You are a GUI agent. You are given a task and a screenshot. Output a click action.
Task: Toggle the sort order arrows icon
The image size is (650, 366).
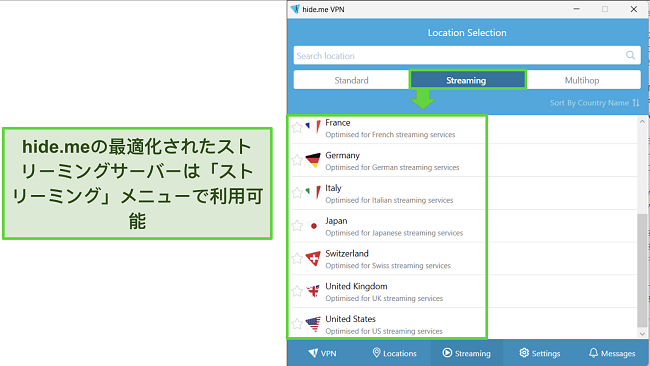click(x=636, y=103)
